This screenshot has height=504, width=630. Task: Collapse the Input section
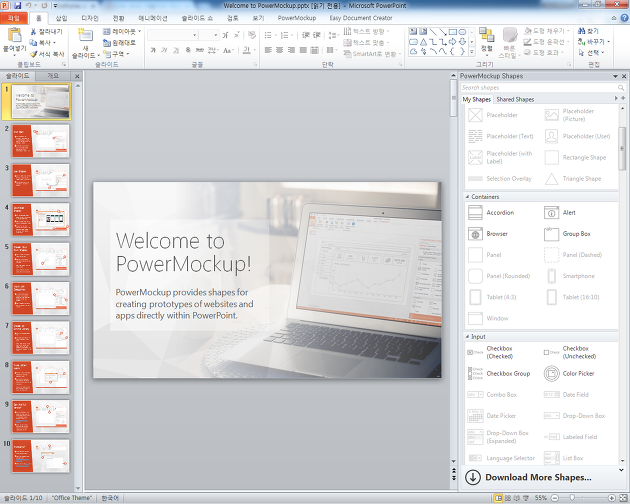click(467, 336)
